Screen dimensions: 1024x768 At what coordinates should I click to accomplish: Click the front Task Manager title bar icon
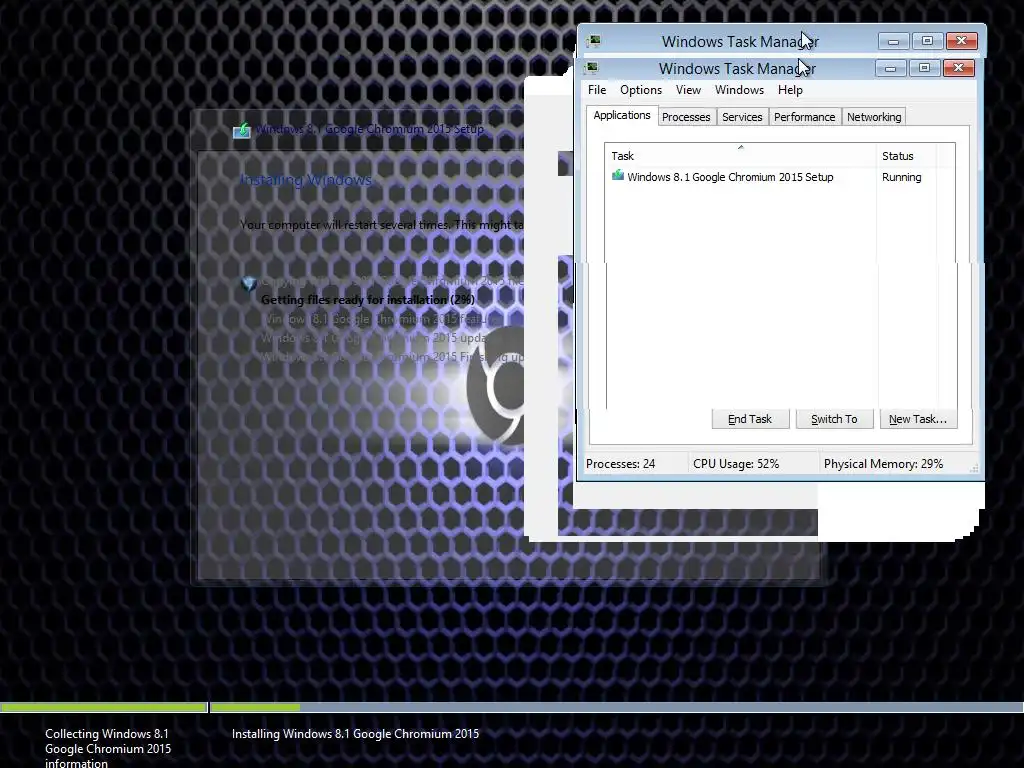592,68
